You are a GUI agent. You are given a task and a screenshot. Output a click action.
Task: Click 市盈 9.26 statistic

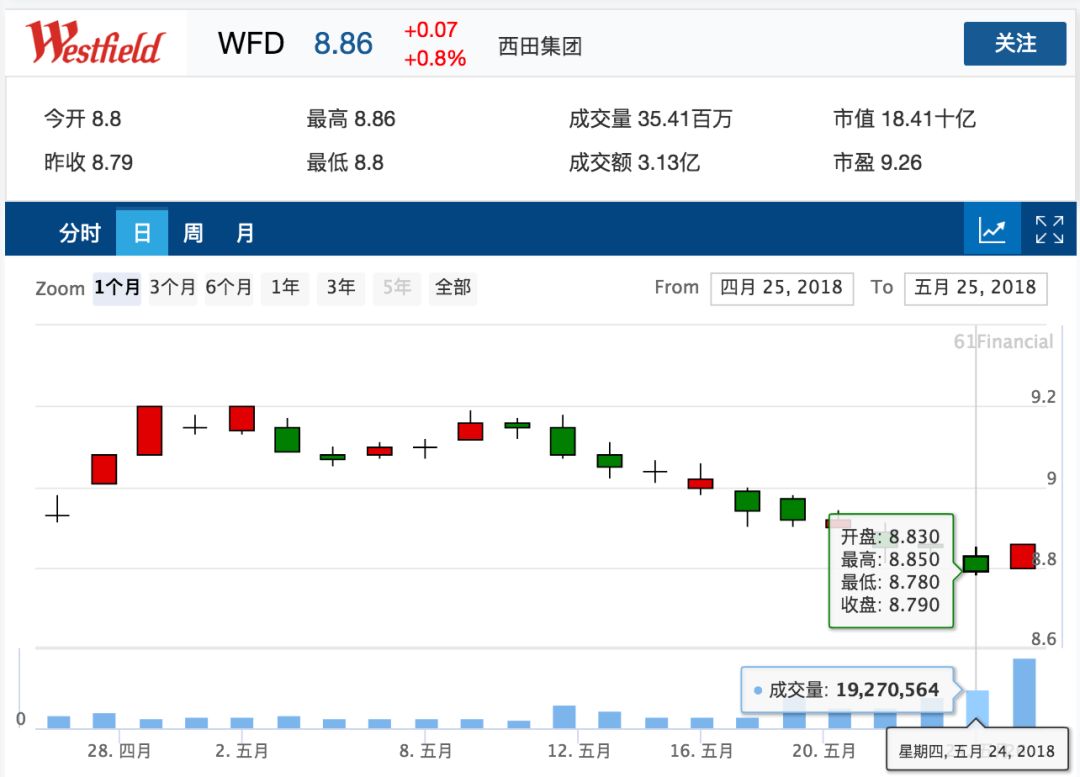pyautogui.click(x=877, y=163)
